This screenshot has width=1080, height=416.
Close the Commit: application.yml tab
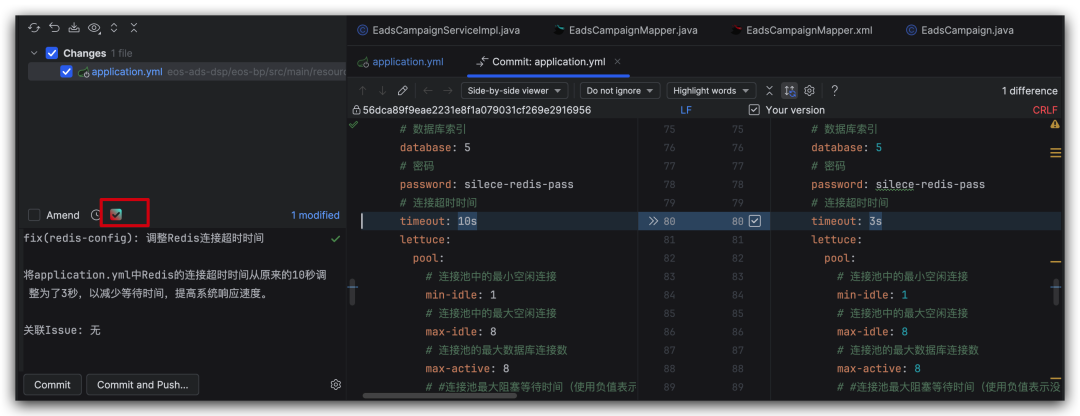coord(617,62)
